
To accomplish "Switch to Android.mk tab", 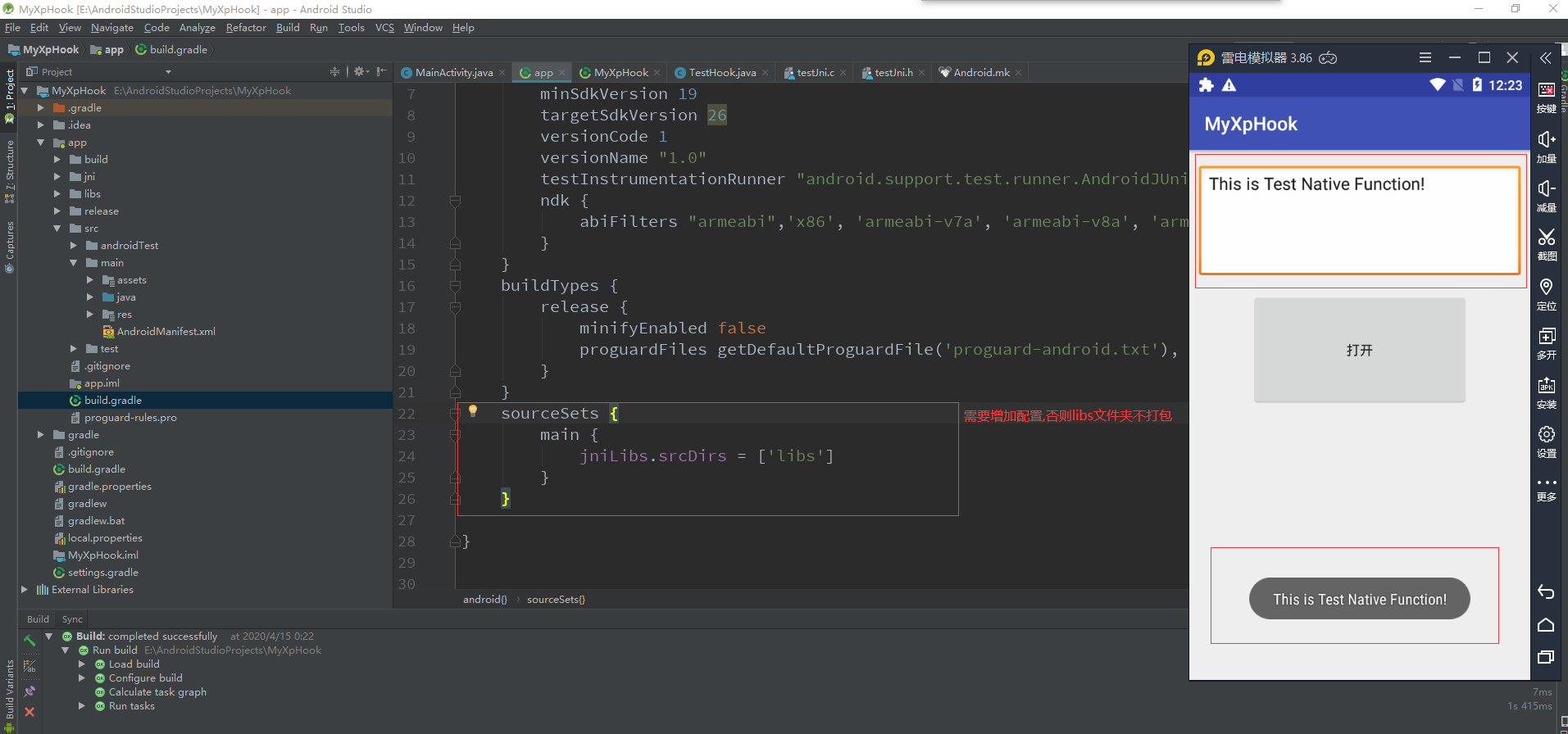I will click(980, 73).
